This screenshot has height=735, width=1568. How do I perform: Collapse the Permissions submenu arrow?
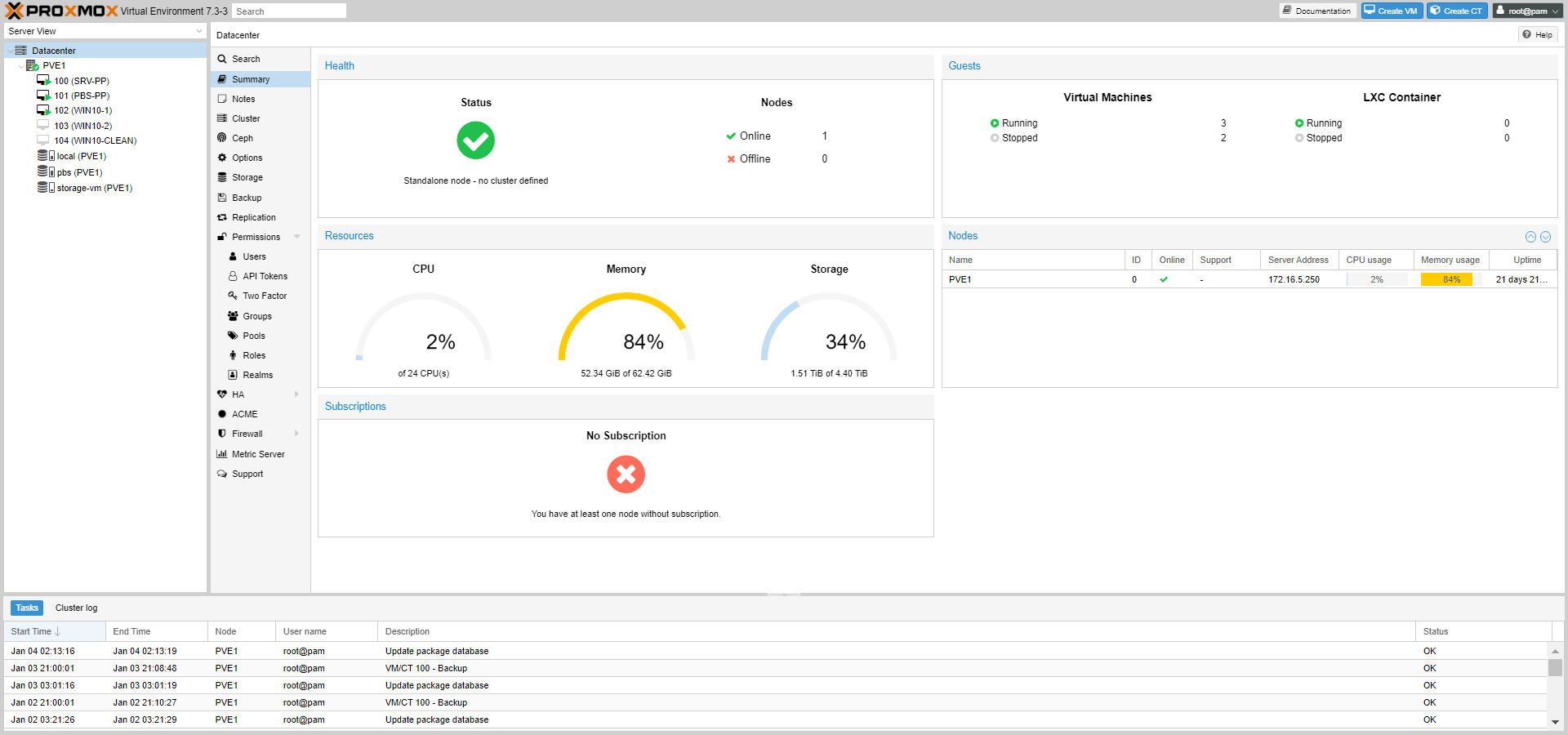pyautogui.click(x=297, y=237)
